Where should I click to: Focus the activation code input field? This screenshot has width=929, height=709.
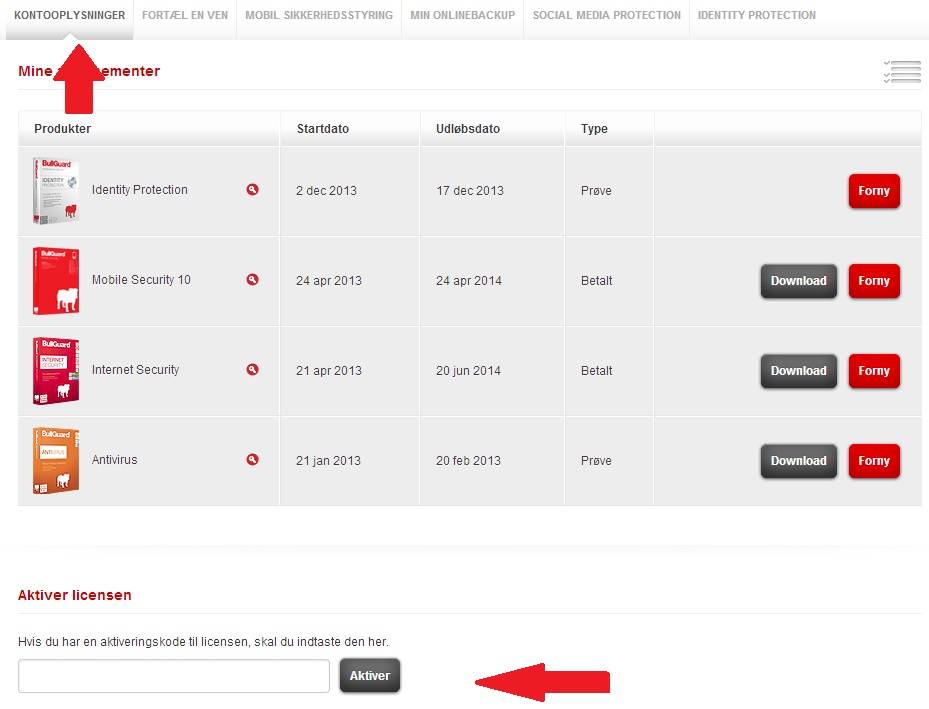[x=174, y=676]
